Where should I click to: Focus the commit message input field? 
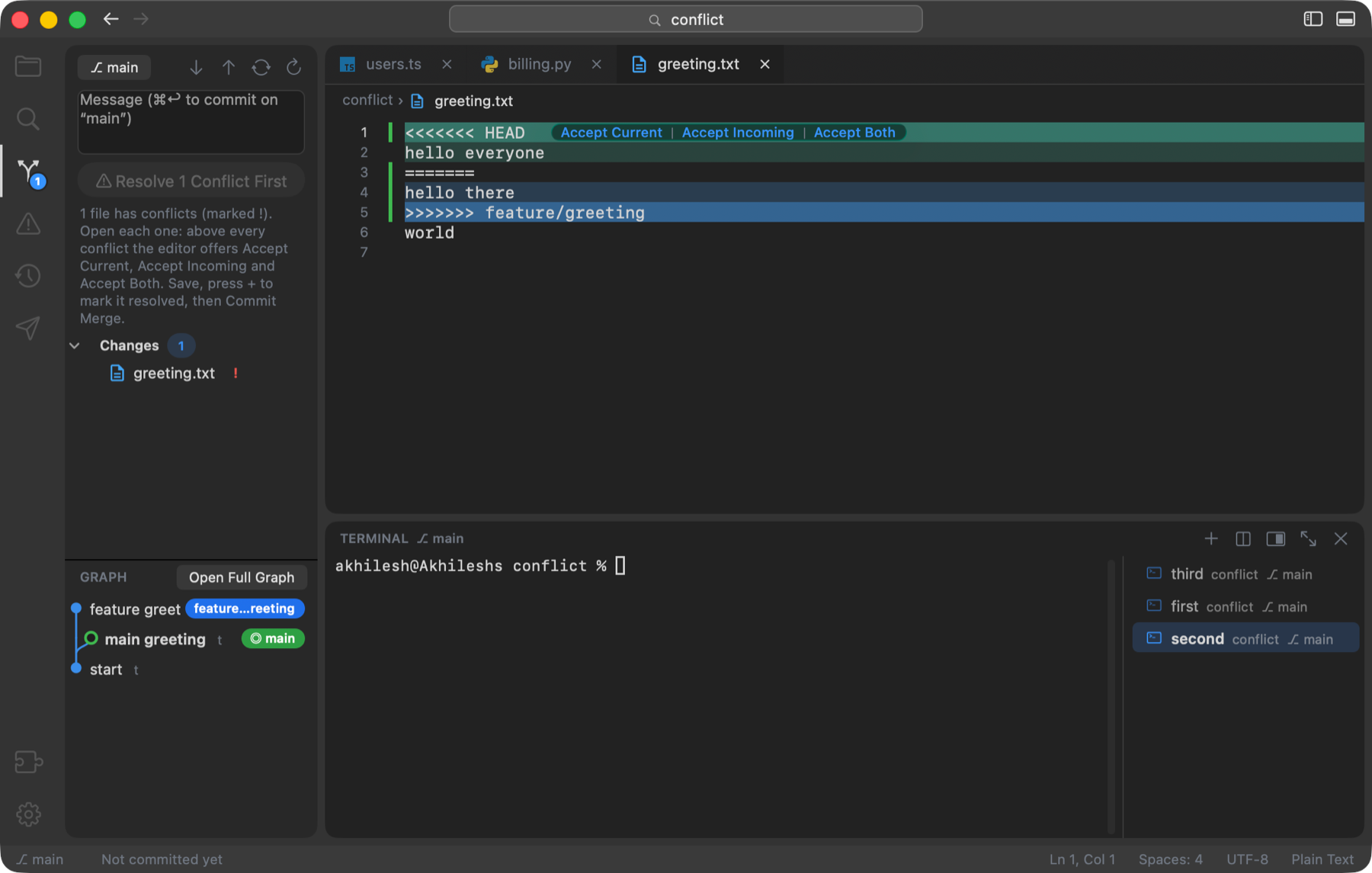pyautogui.click(x=191, y=122)
